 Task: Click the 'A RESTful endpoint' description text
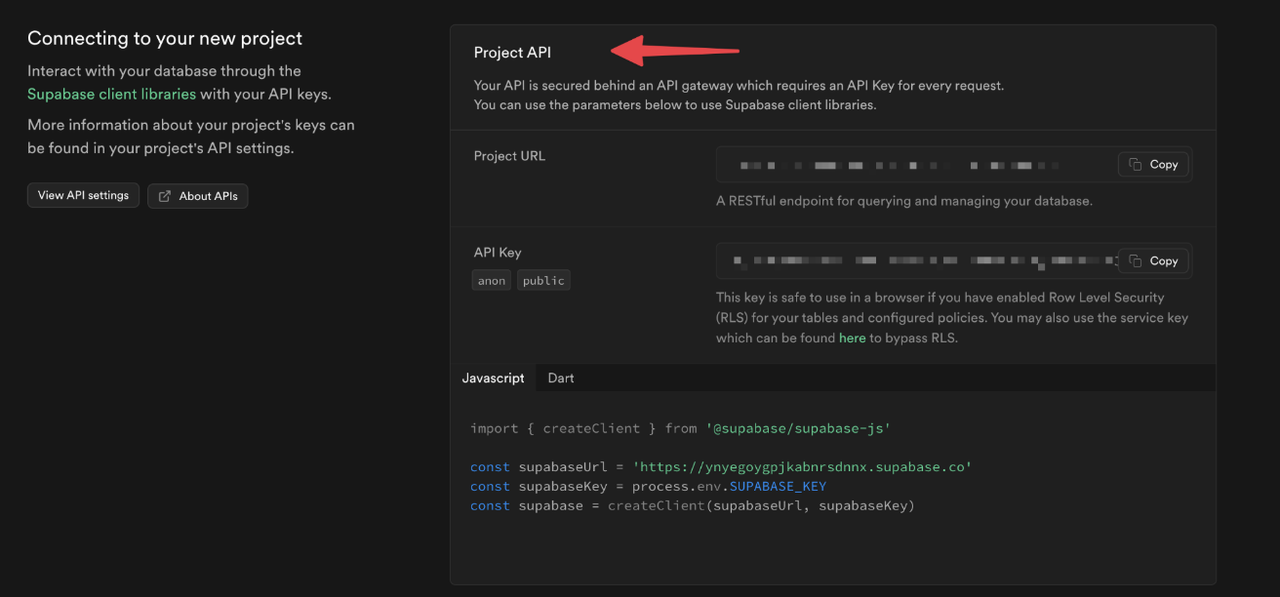click(x=904, y=201)
